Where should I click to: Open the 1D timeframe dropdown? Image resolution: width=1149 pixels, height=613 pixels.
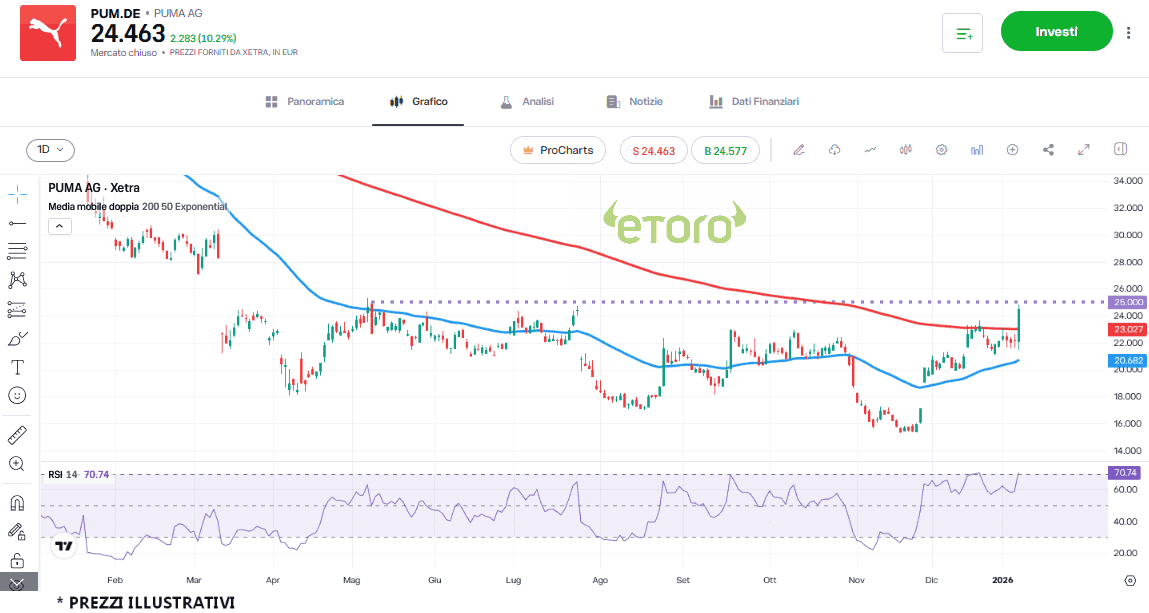tap(50, 150)
